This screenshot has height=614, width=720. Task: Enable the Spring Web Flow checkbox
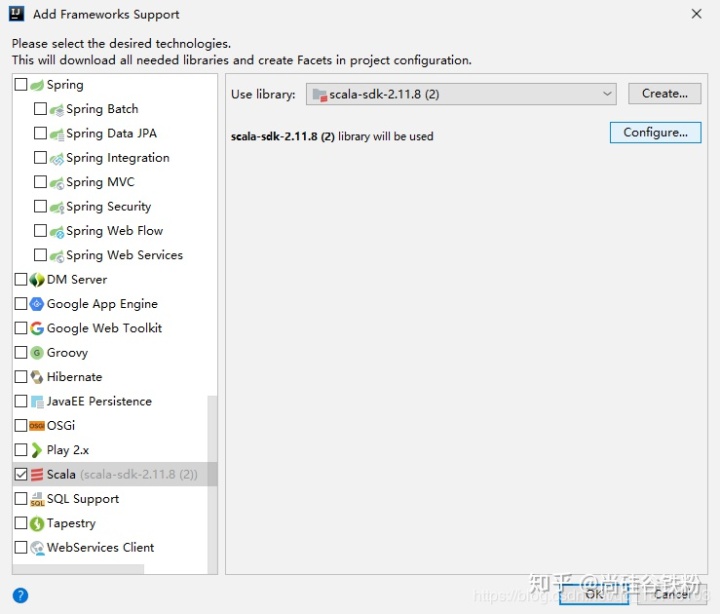point(40,231)
